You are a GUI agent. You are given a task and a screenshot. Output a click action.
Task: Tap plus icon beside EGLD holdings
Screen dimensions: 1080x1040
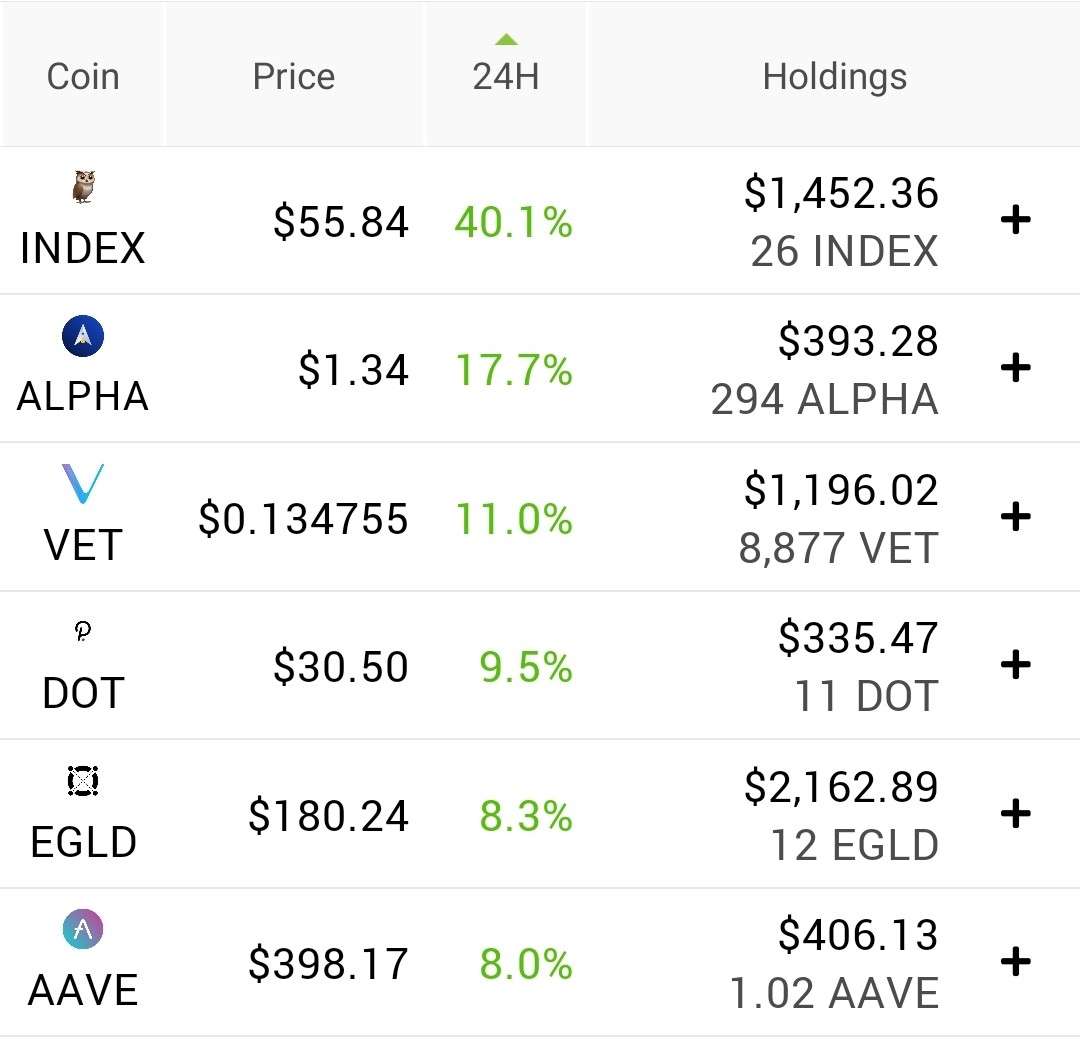click(1015, 814)
